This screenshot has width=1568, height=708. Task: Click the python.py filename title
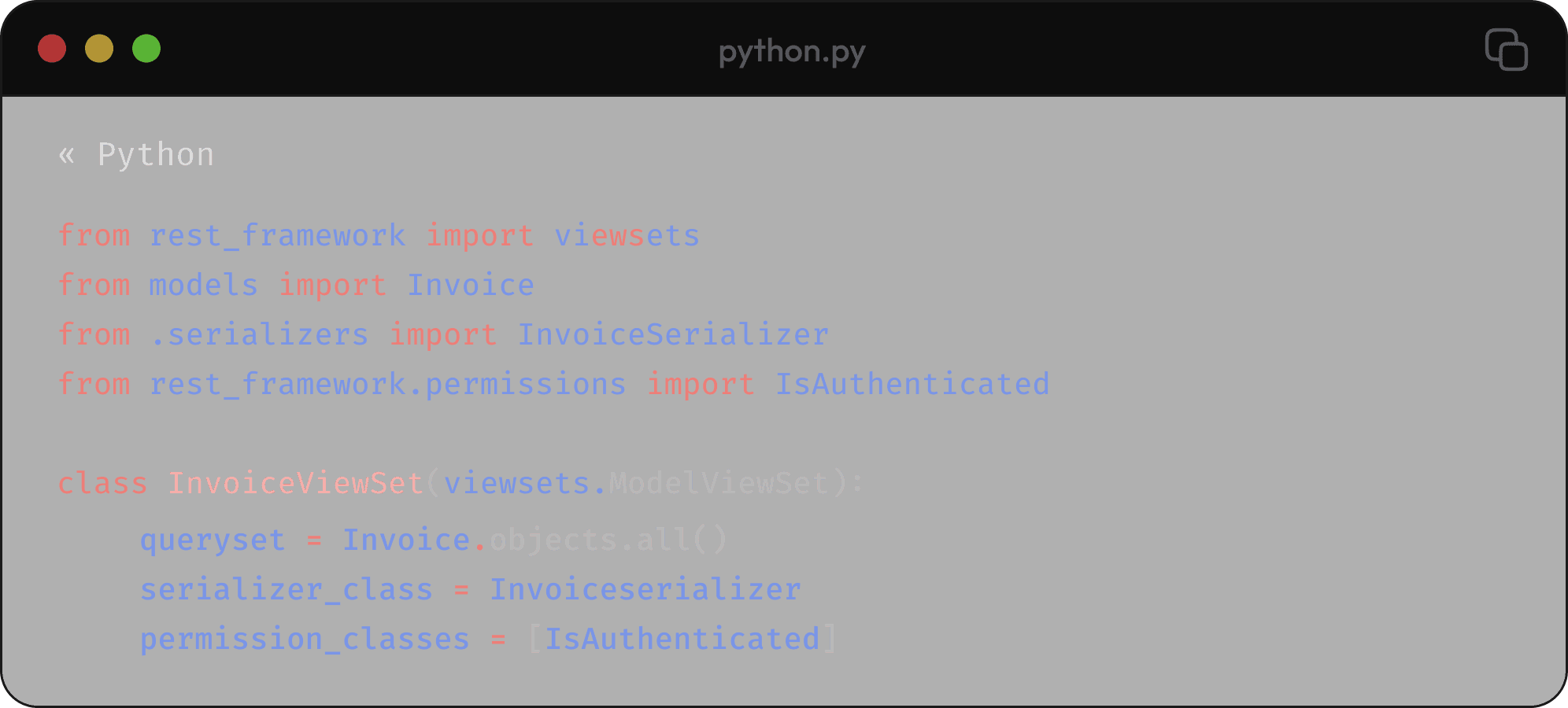pos(791,52)
